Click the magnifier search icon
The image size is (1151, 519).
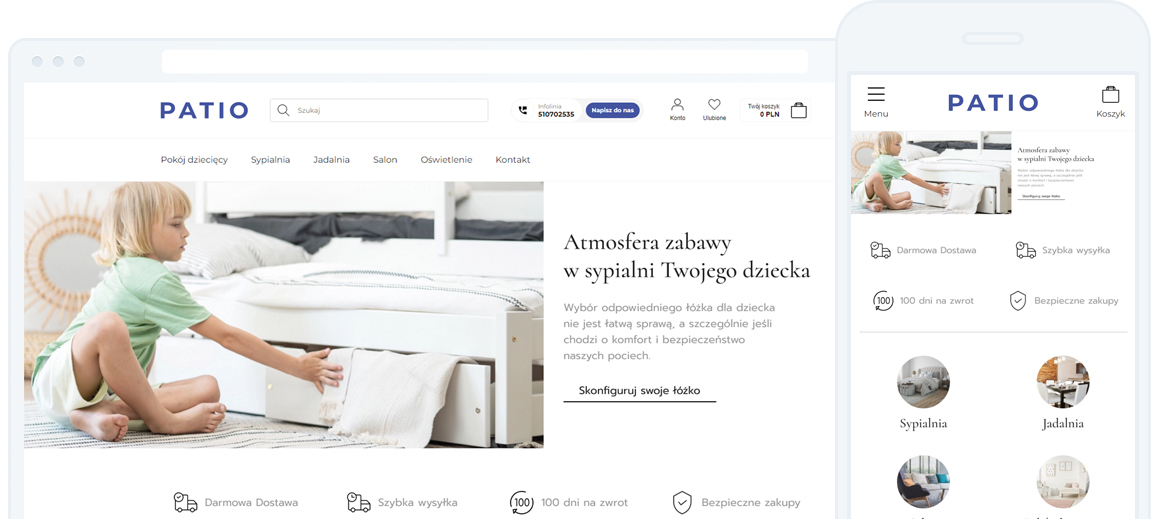click(x=283, y=111)
